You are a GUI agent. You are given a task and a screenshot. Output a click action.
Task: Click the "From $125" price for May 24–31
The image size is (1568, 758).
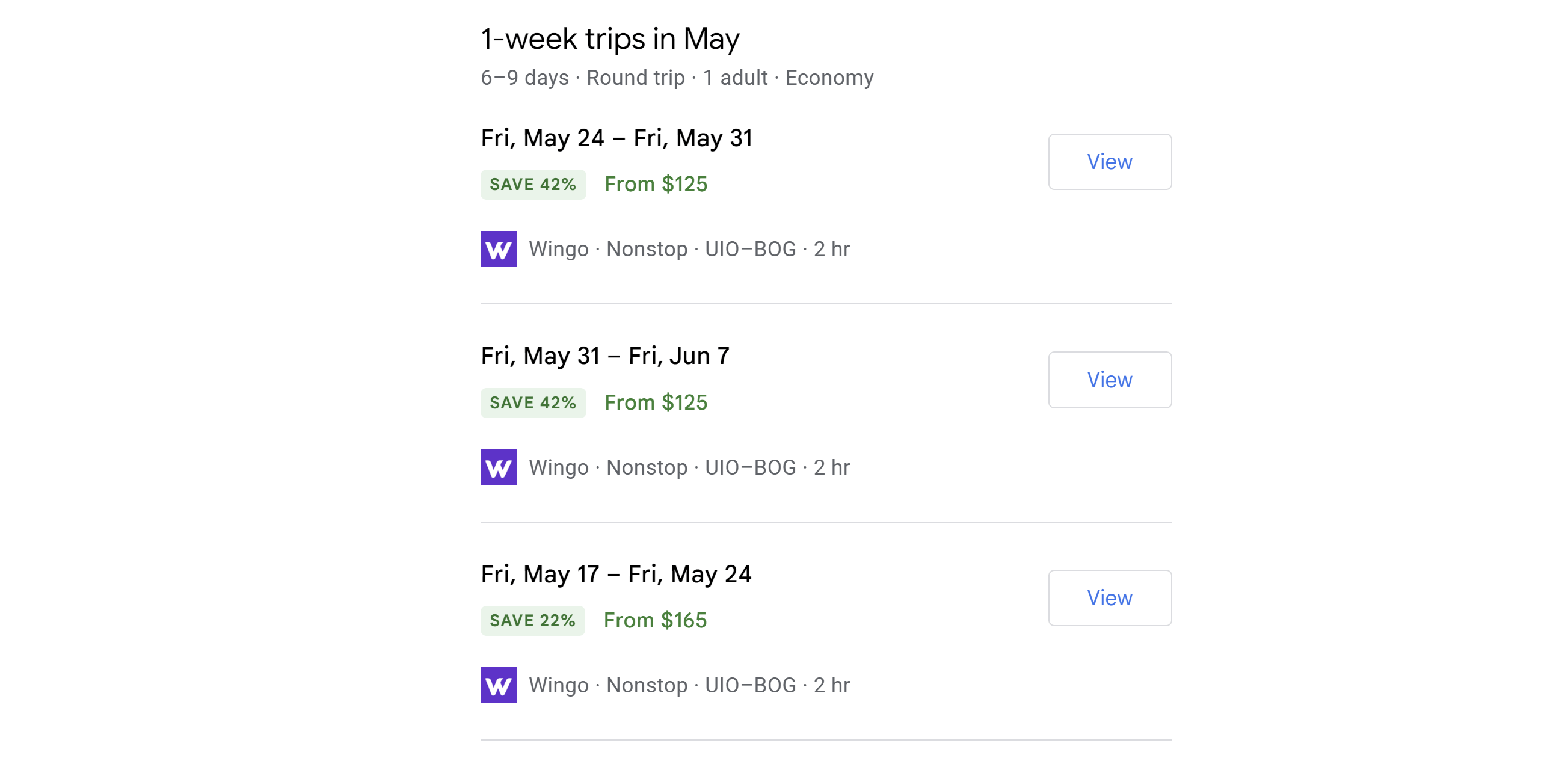click(x=656, y=185)
